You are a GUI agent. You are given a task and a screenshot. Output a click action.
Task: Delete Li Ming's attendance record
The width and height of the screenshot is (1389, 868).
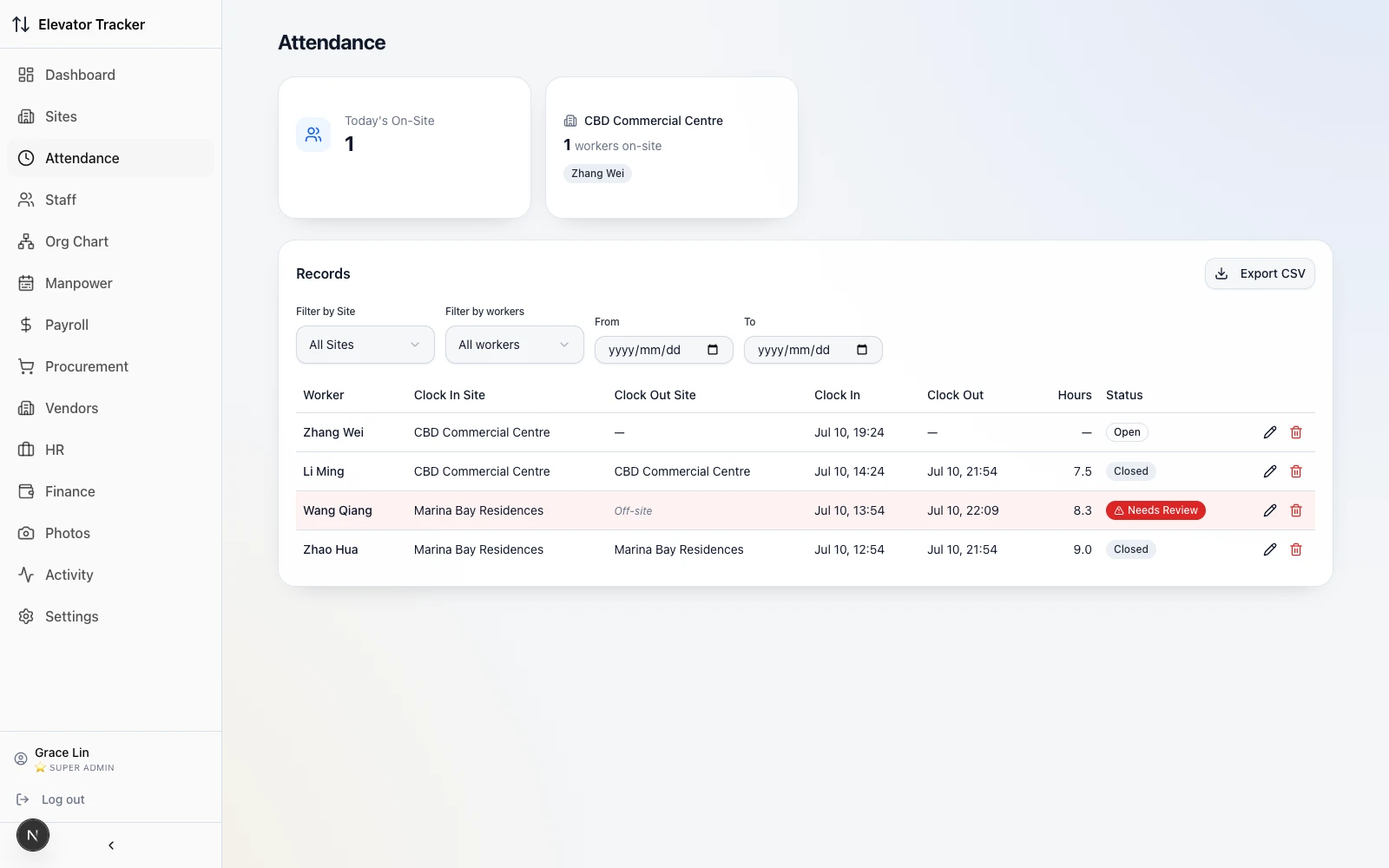pos(1296,471)
